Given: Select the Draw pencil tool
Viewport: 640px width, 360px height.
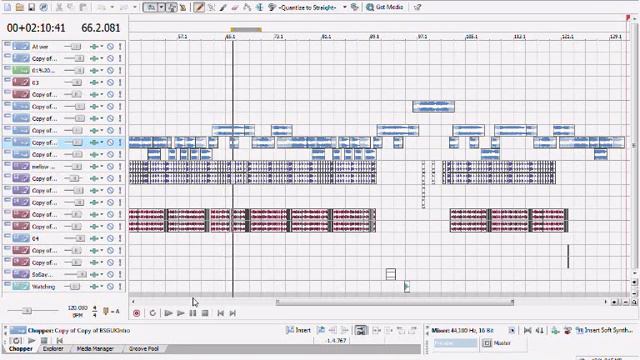Looking at the screenshot, I should tap(199, 7).
